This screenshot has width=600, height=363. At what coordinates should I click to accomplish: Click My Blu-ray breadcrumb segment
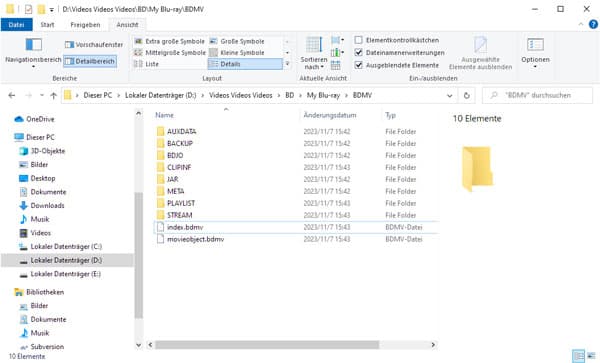click(x=323, y=95)
